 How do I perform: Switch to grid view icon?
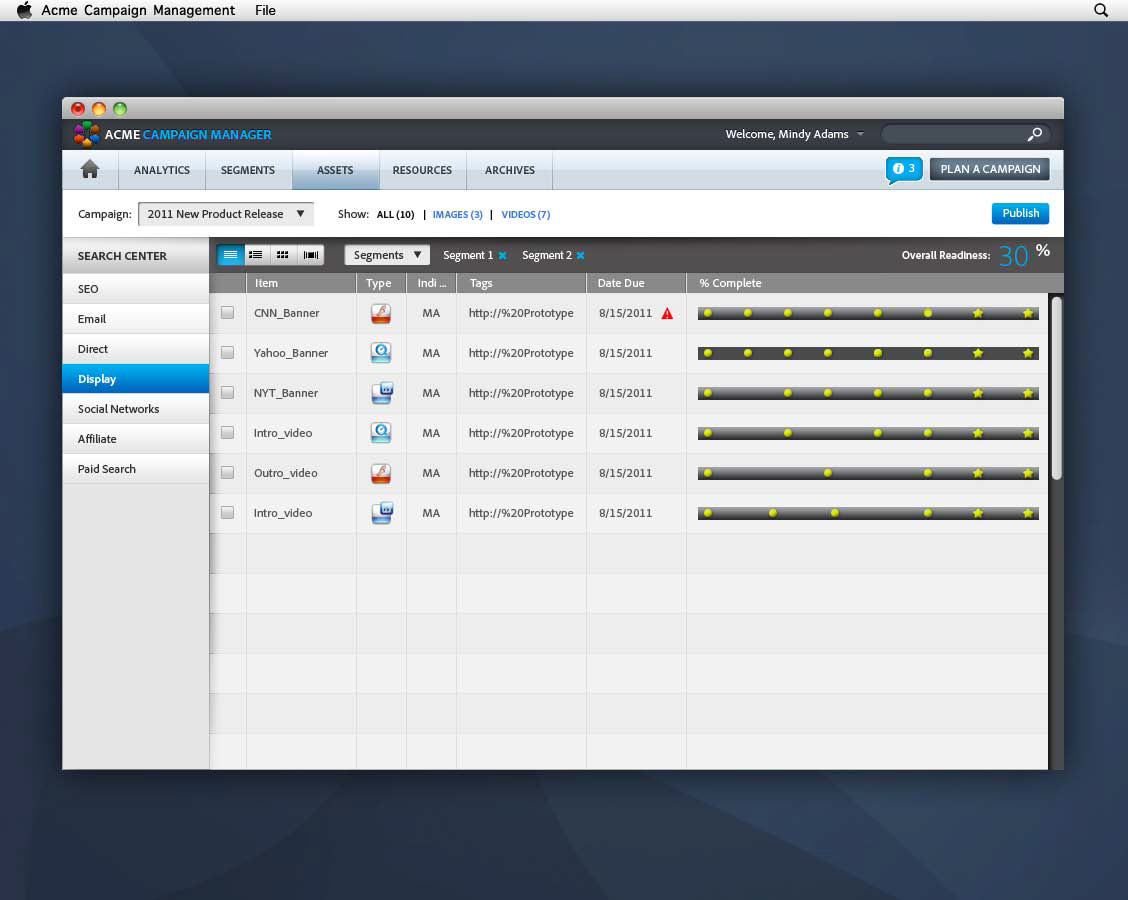tap(283, 255)
